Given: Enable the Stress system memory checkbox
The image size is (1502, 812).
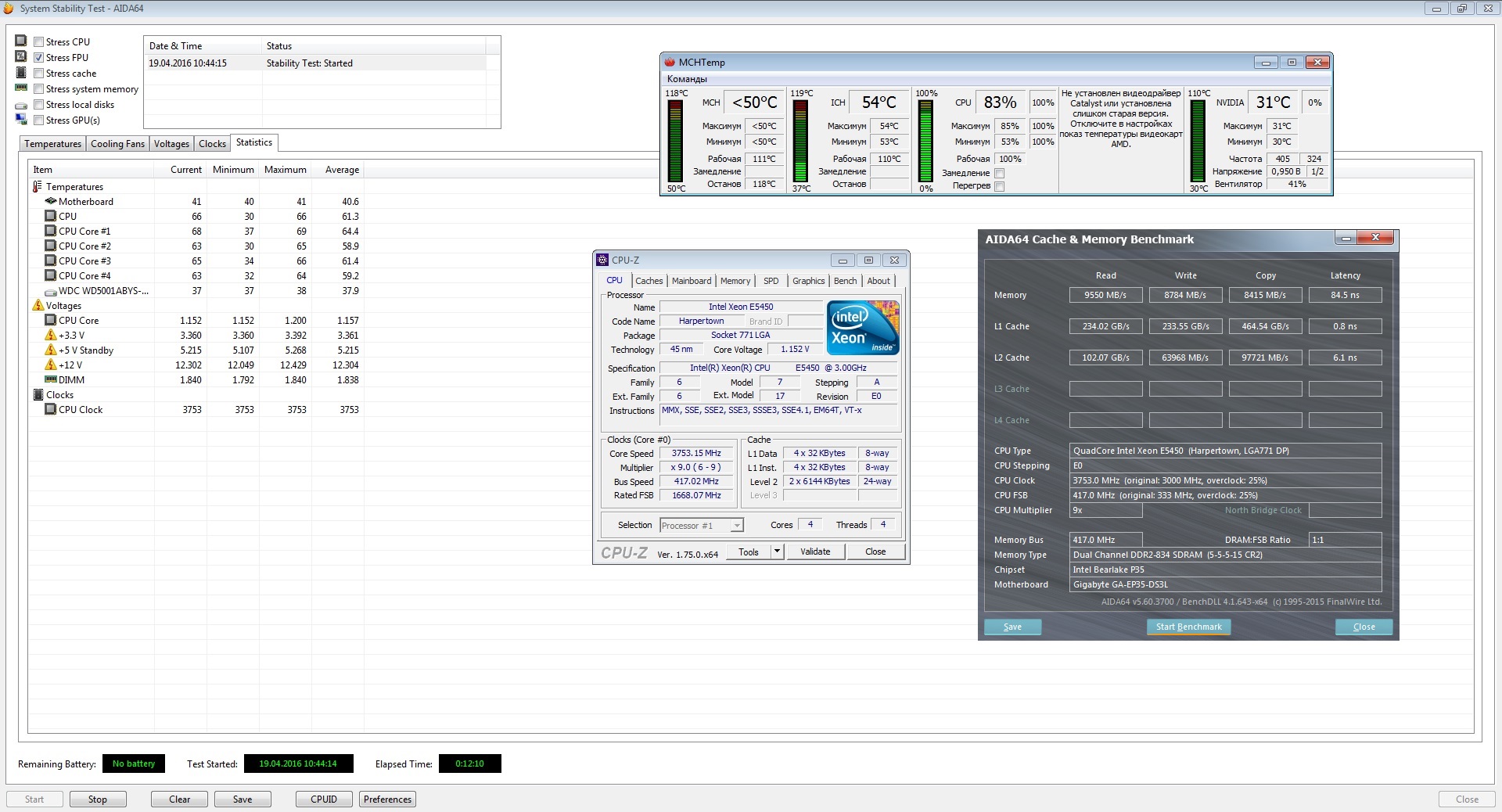Looking at the screenshot, I should coord(38,89).
